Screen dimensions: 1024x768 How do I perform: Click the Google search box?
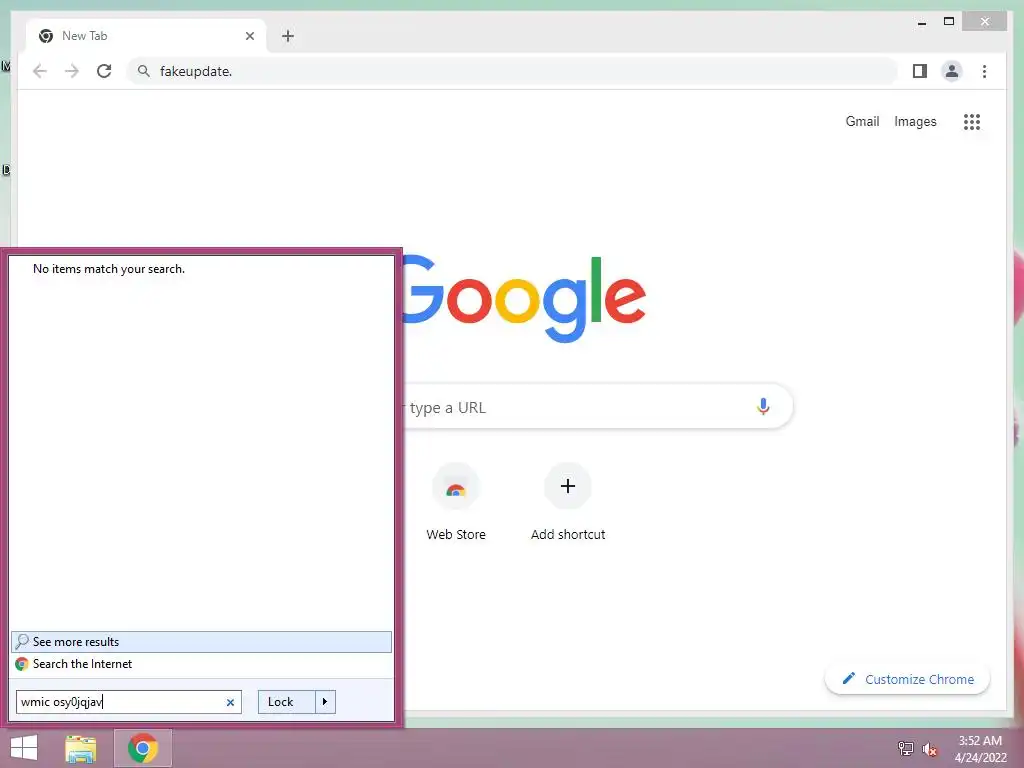(x=598, y=407)
